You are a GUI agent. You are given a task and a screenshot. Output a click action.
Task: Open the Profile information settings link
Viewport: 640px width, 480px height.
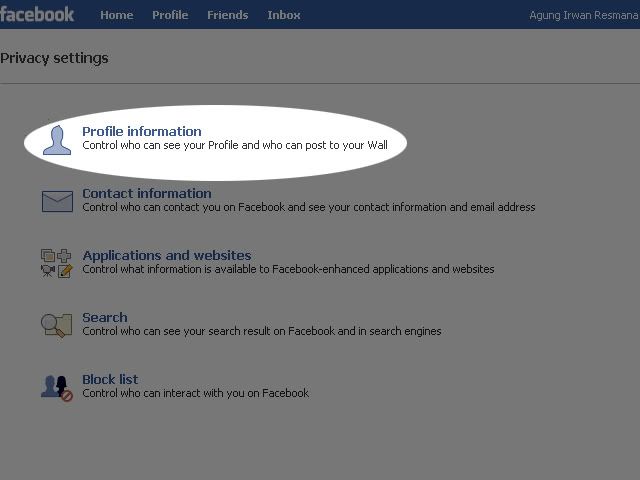tap(142, 131)
